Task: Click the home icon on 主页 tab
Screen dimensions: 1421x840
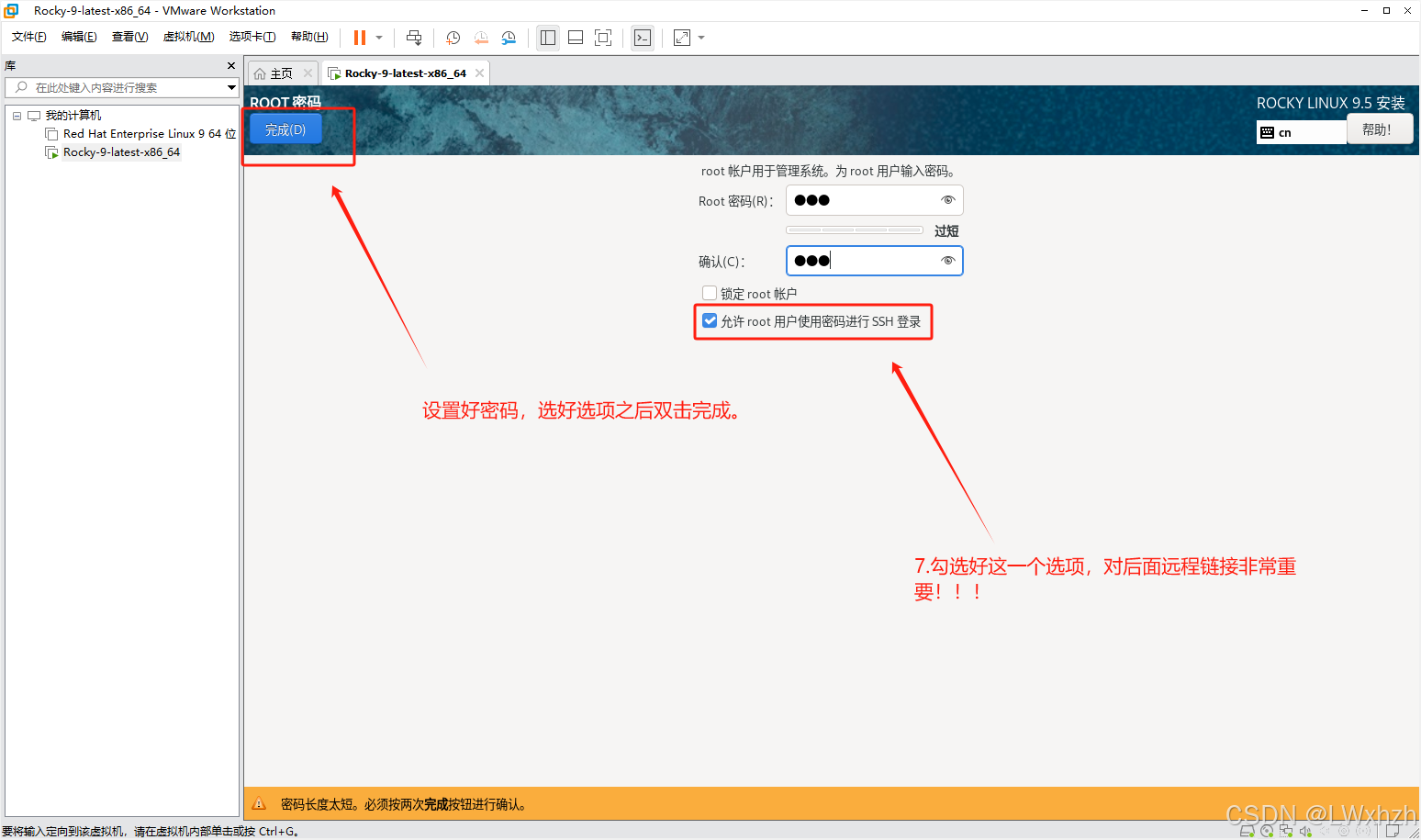Action: (x=260, y=73)
